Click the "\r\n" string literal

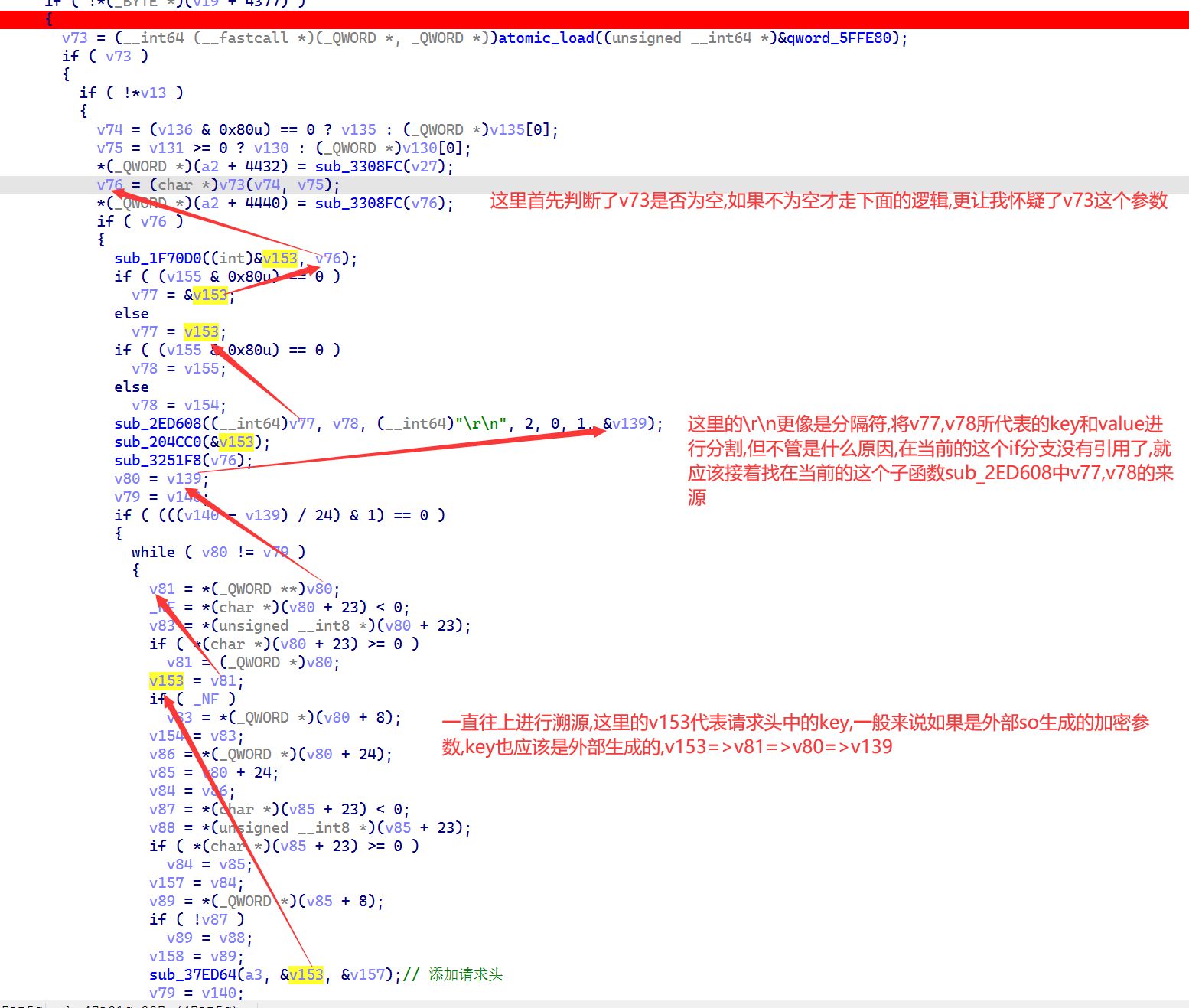481,423
